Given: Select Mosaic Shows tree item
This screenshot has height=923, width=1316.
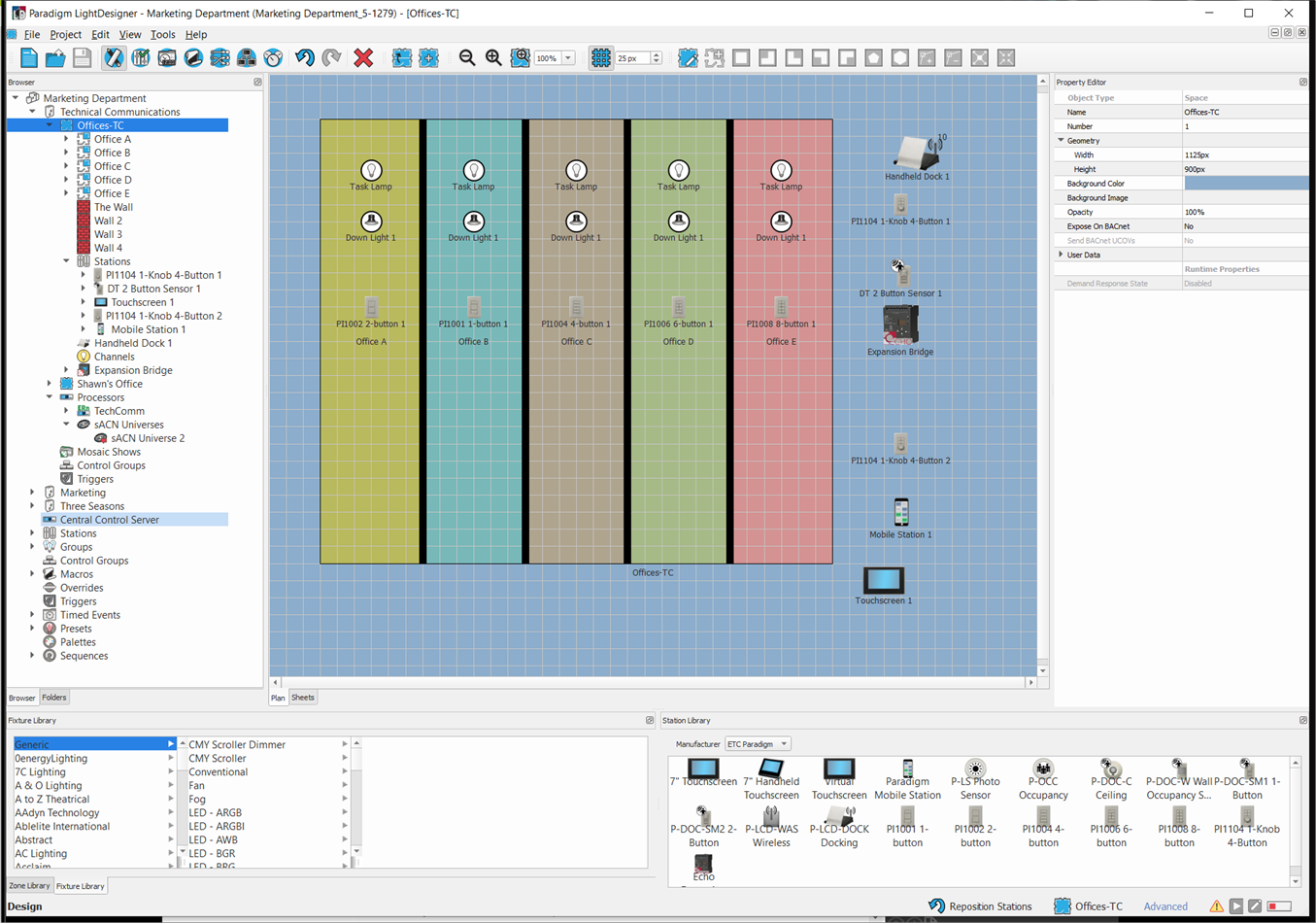Looking at the screenshot, I should [x=108, y=452].
